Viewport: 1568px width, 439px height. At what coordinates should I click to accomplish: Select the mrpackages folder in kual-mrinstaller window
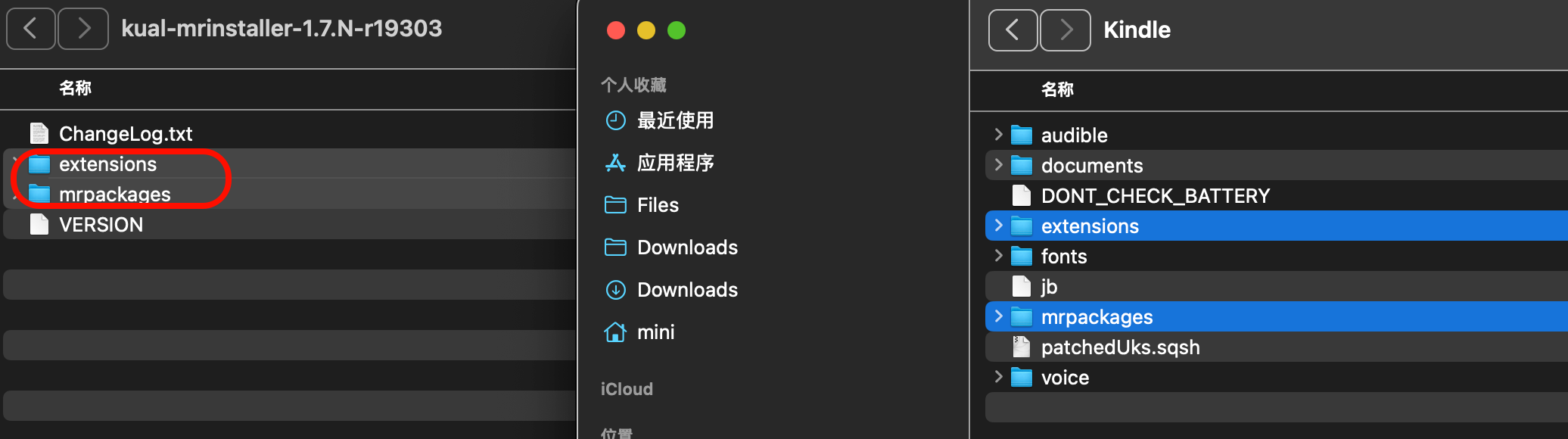tap(115, 195)
